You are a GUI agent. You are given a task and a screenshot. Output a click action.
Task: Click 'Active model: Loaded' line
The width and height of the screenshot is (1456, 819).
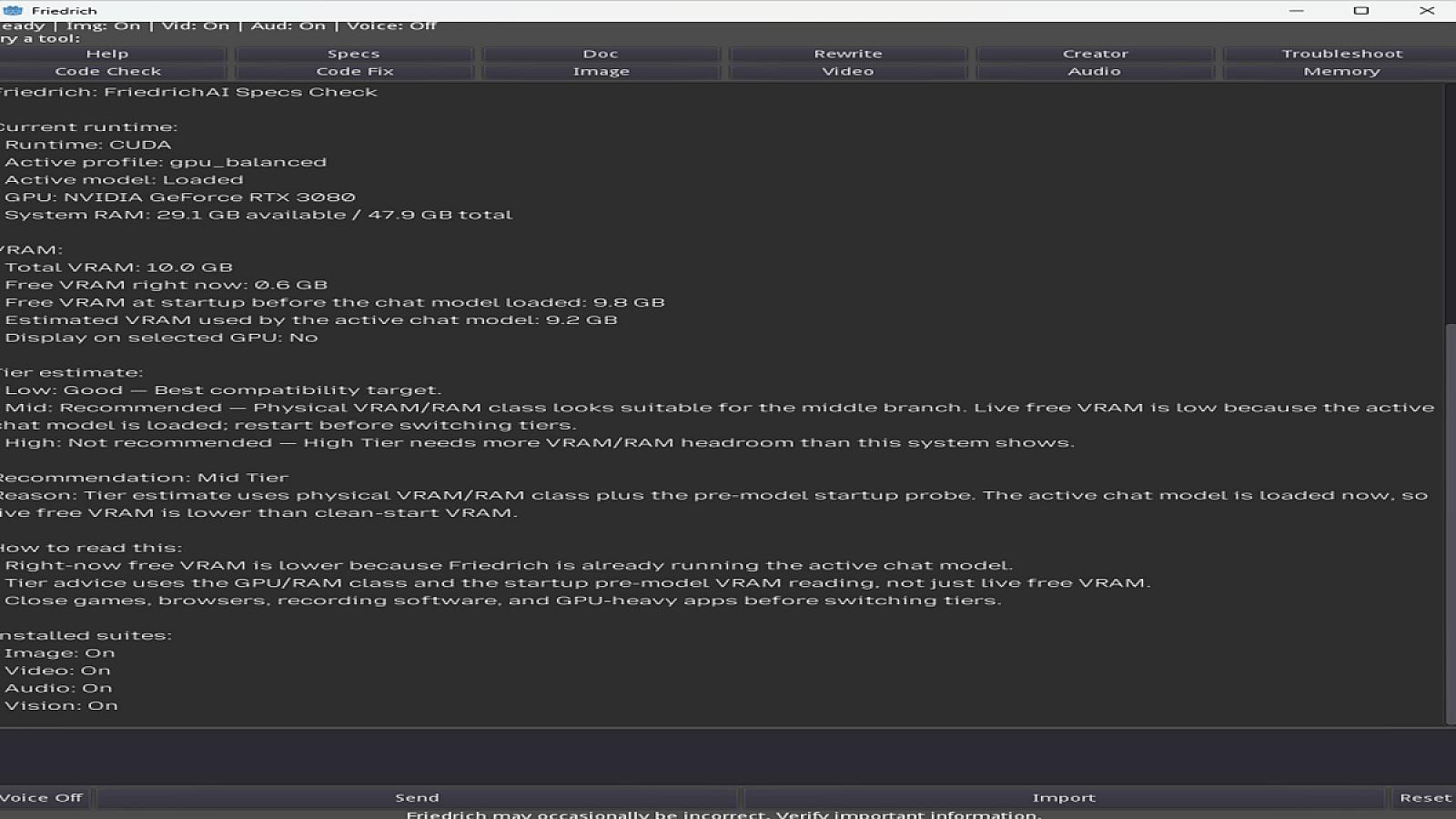click(x=124, y=180)
